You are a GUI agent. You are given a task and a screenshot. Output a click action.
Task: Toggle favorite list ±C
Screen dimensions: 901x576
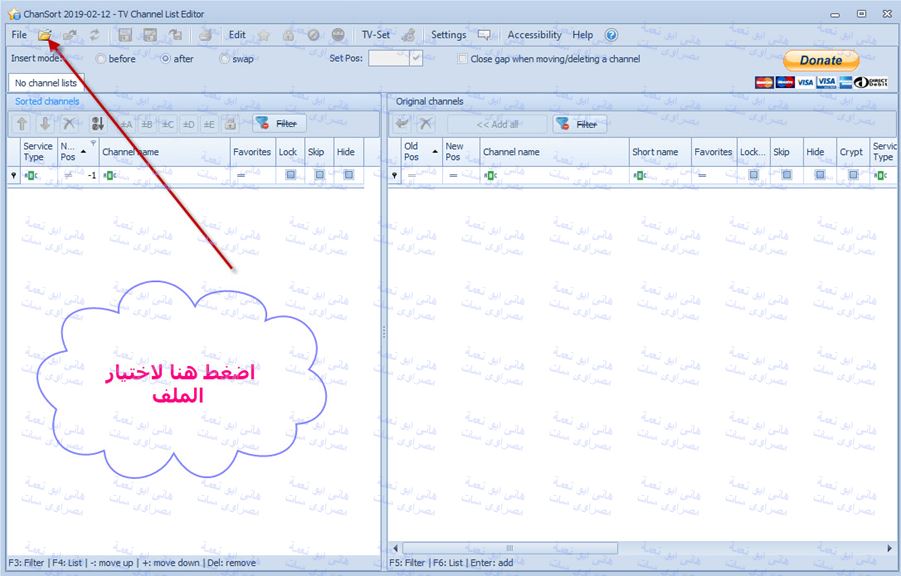pyautogui.click(x=167, y=124)
